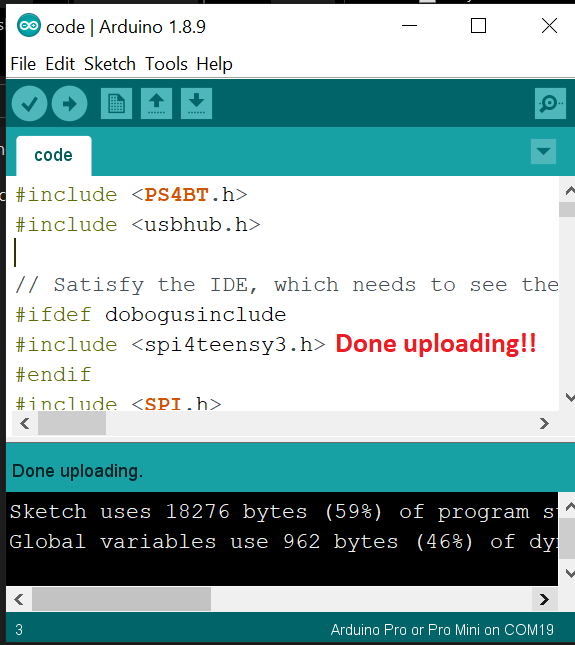575x645 pixels.
Task: Open the Edit menu
Action: tap(60, 64)
